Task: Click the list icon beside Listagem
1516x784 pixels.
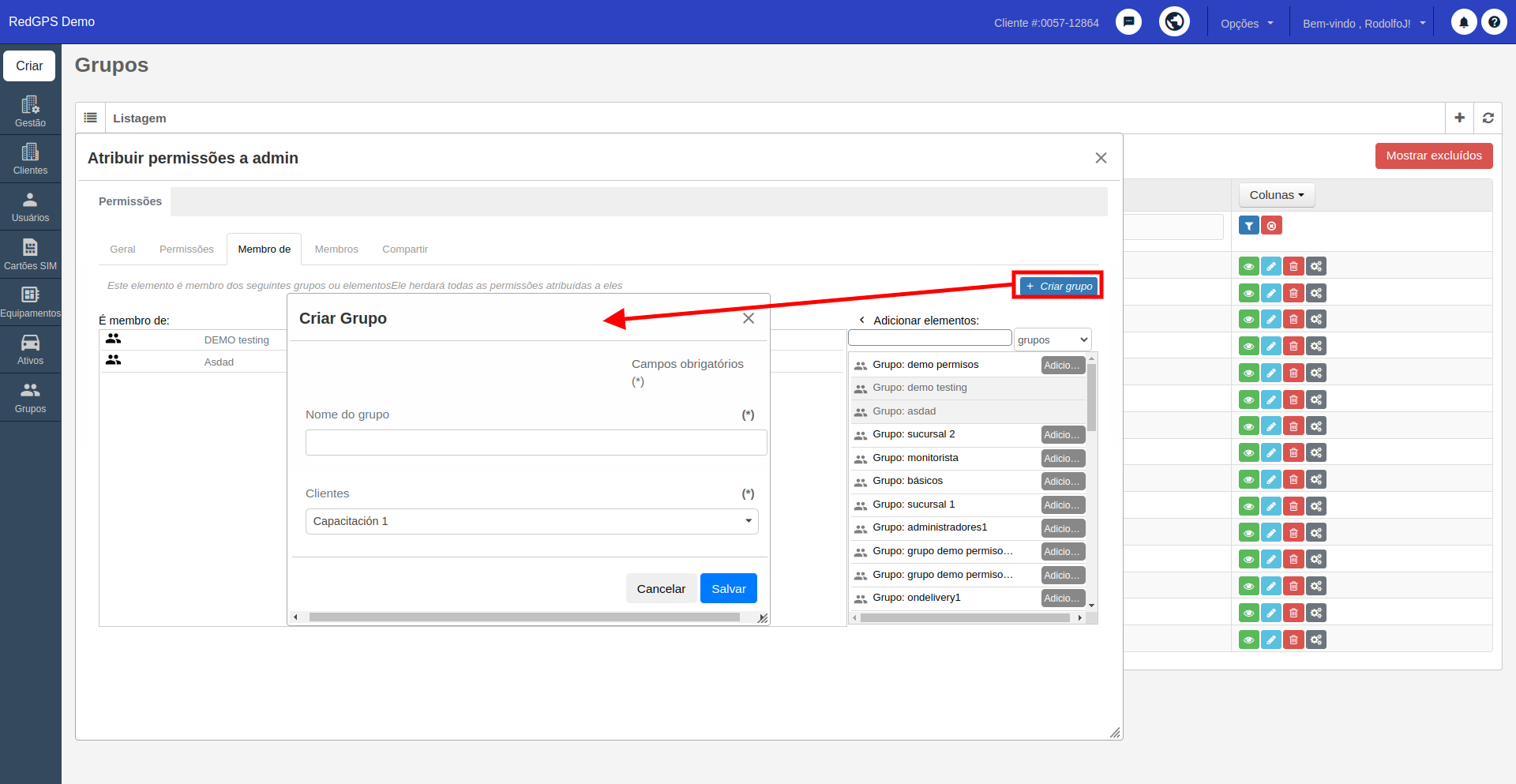Action: [x=91, y=118]
